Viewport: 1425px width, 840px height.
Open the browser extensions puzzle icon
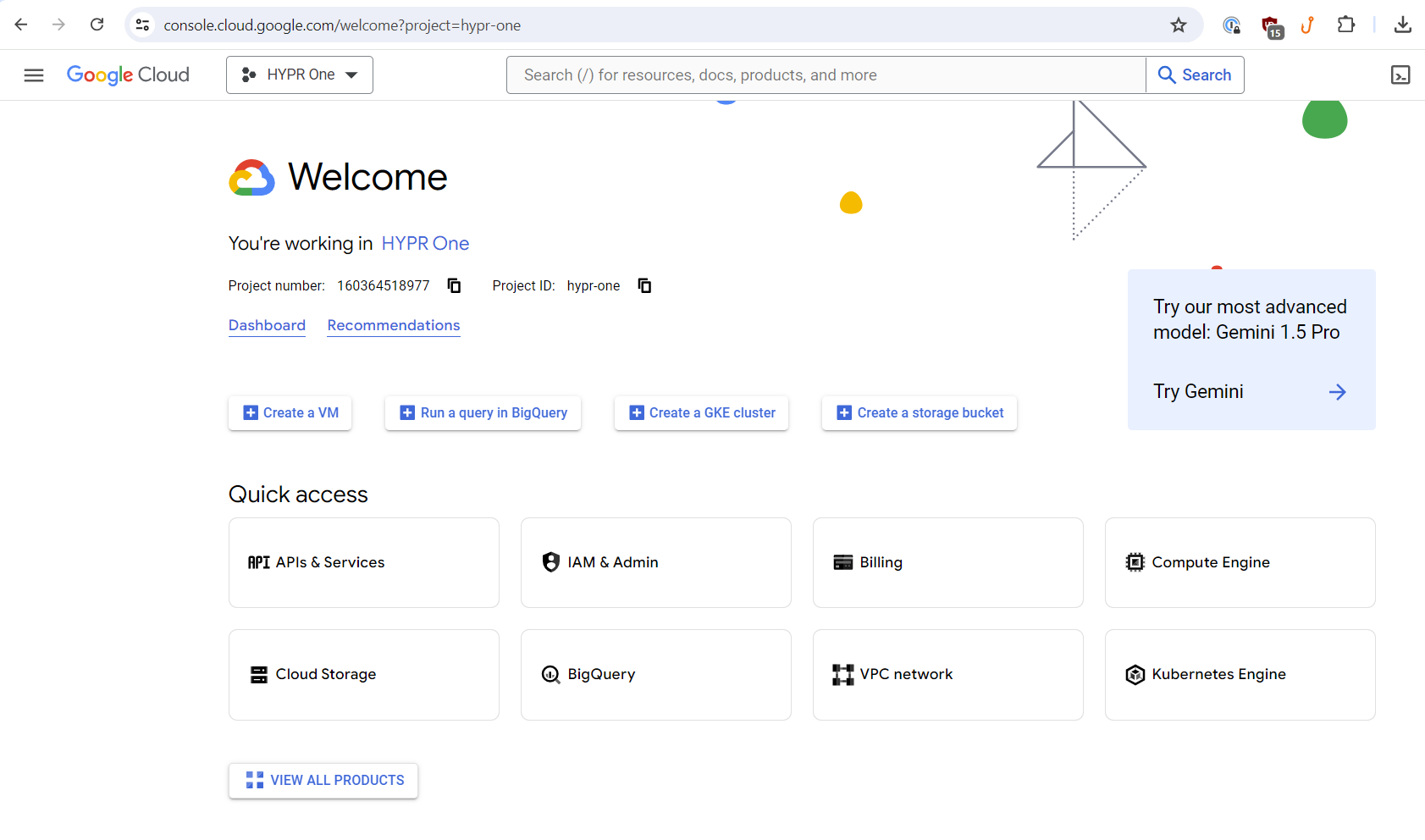point(1345,25)
